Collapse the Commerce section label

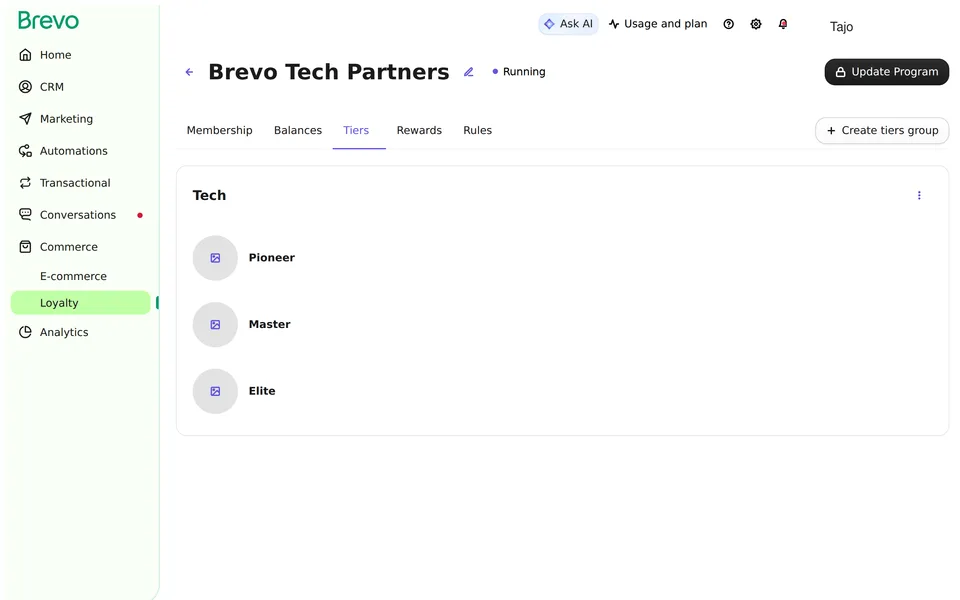pyautogui.click(x=69, y=247)
